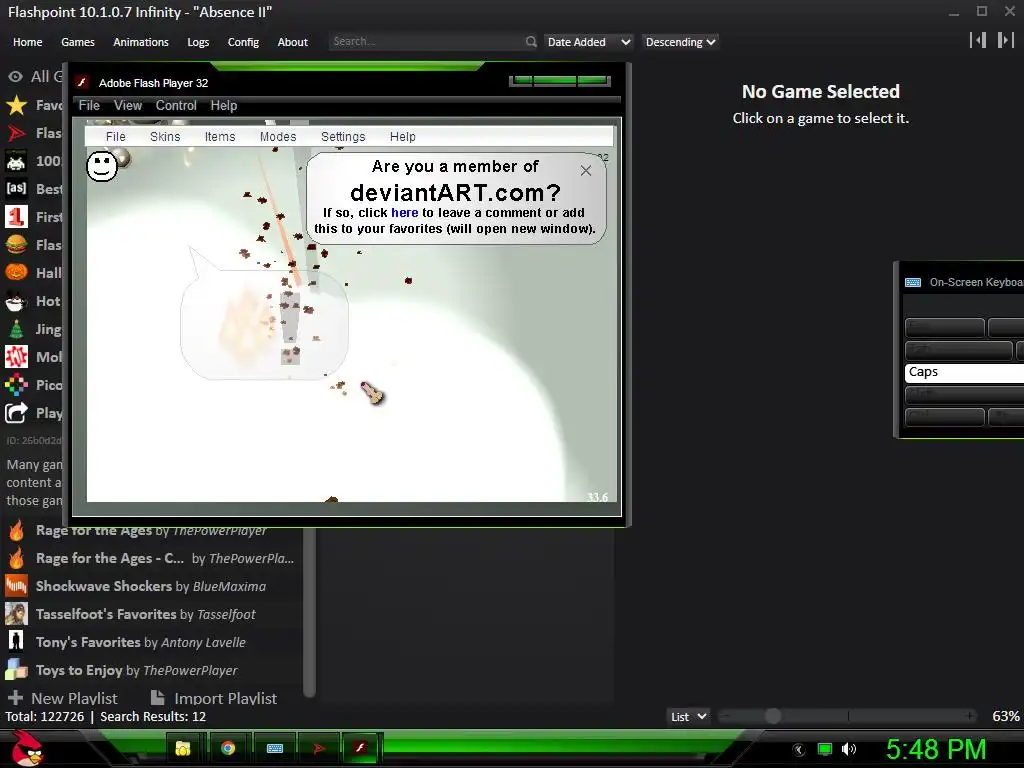Switch to Flashpoint taskbar icon
Viewport: 1024px width, 768px height.
[319, 748]
